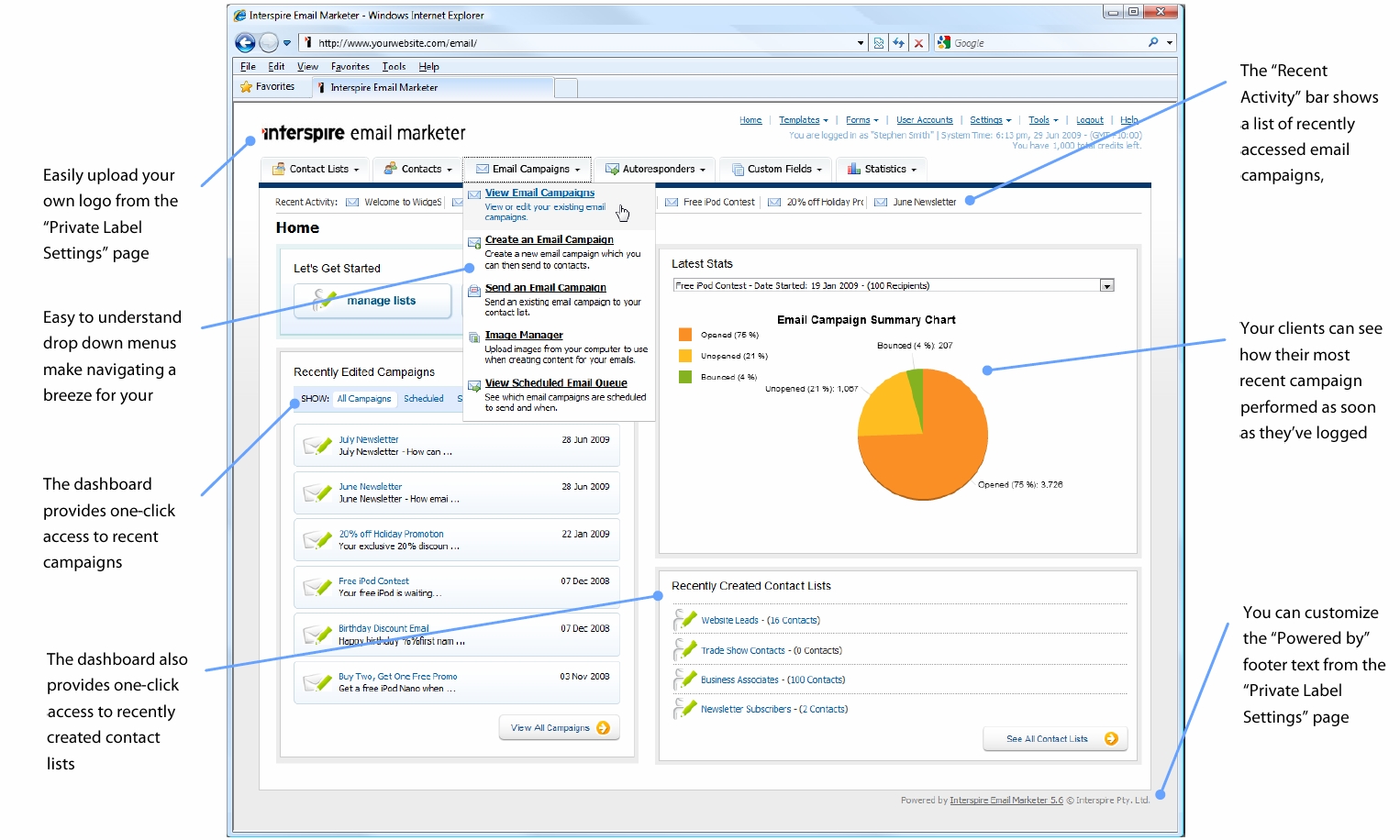
Task: Click the orange Opened legend swatch
Action: click(x=685, y=335)
